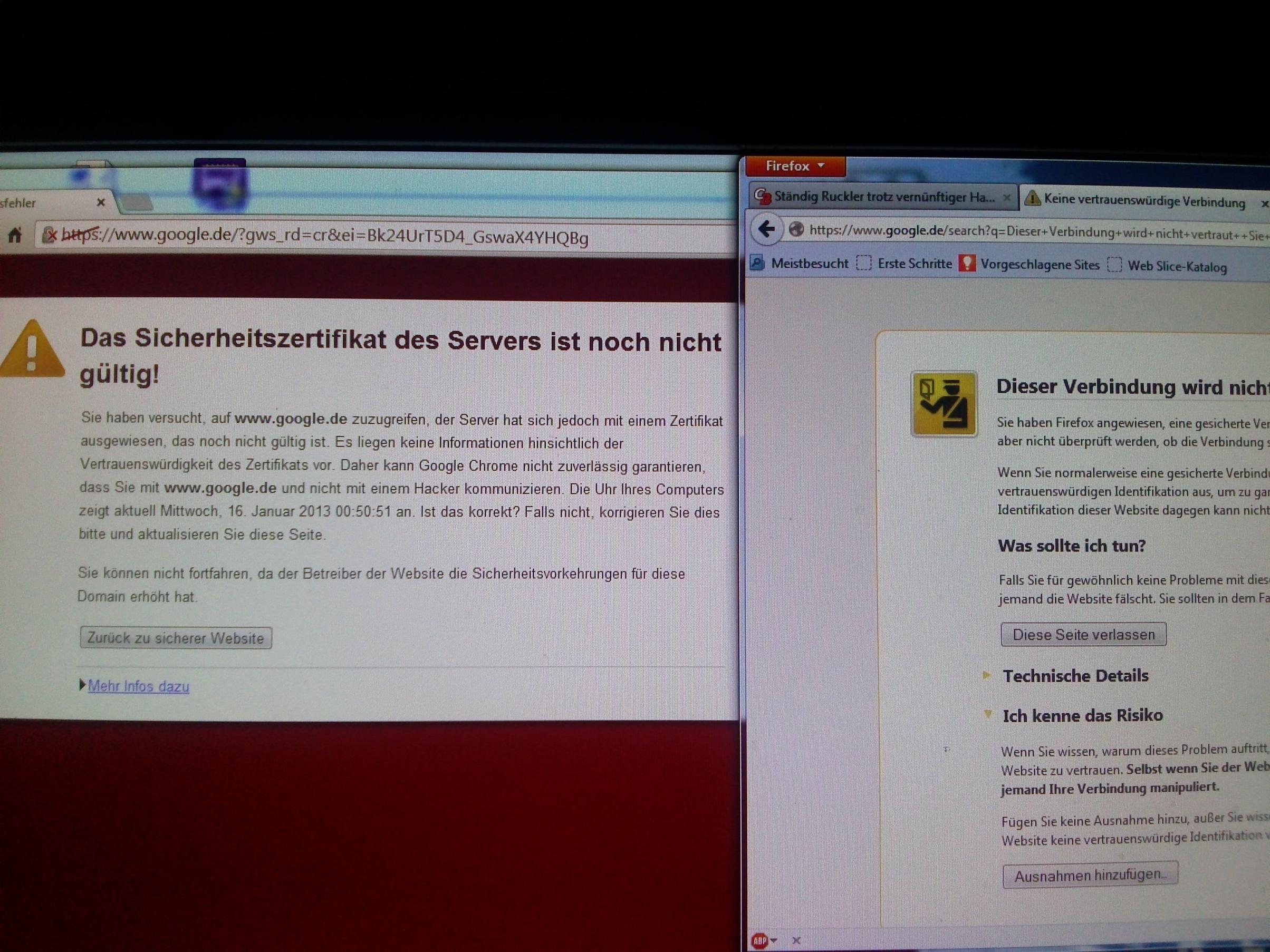
Task: Click the globe site identity icon
Action: pyautogui.click(x=796, y=229)
